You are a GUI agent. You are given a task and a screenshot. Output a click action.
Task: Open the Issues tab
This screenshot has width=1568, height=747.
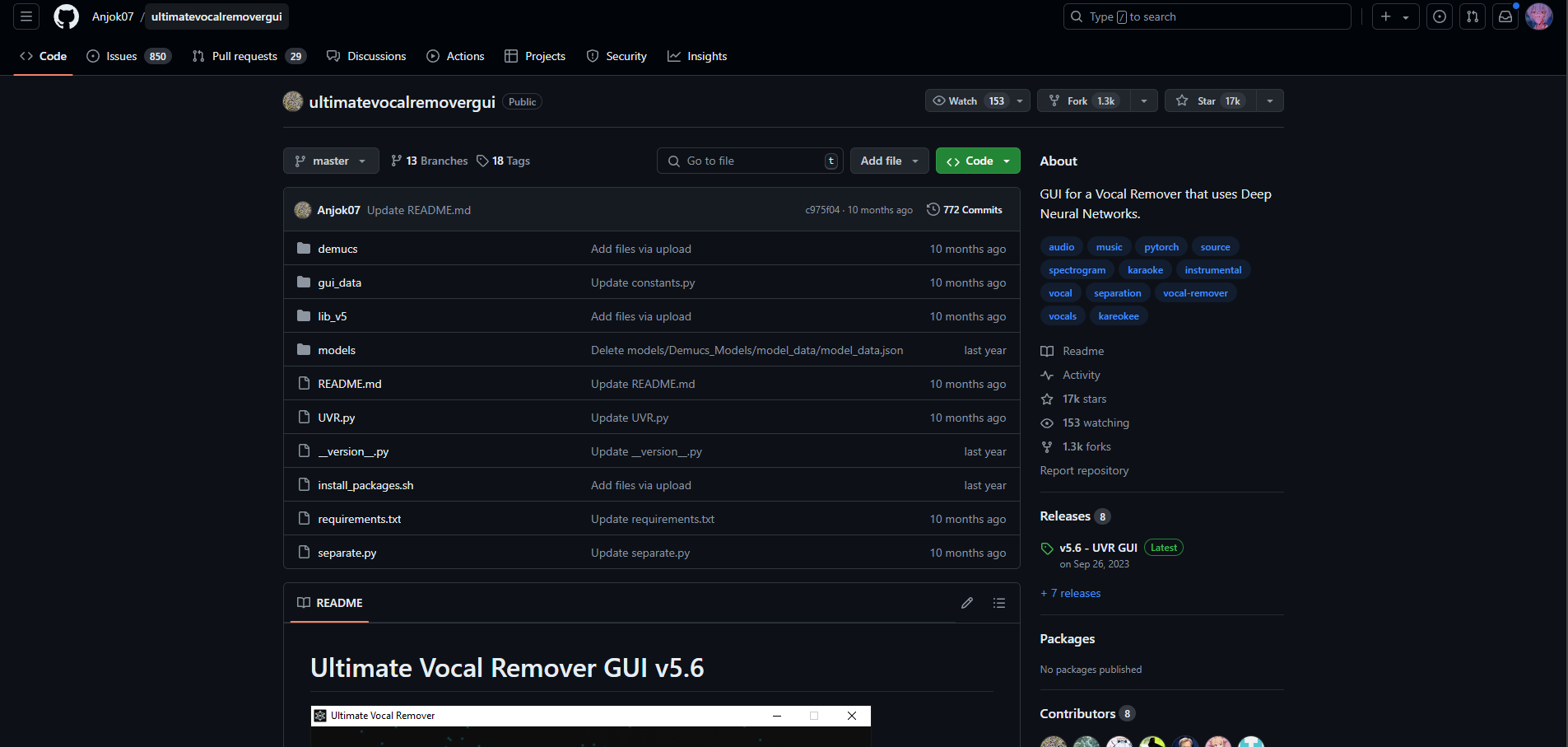click(128, 56)
